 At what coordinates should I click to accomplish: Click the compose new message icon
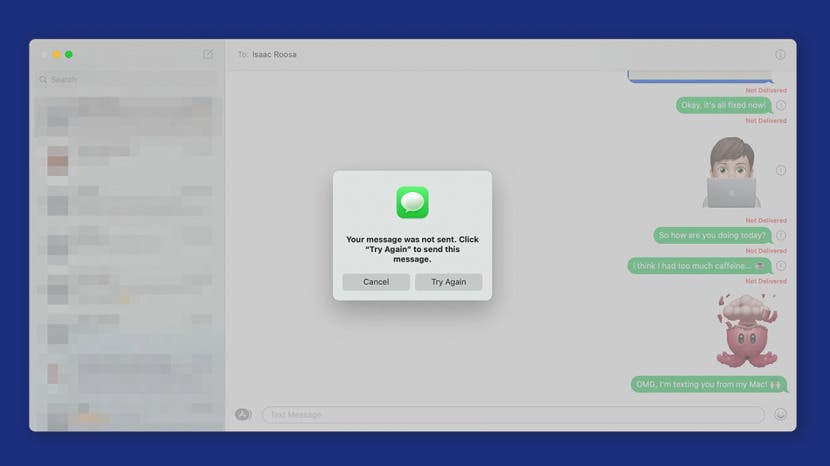click(208, 54)
